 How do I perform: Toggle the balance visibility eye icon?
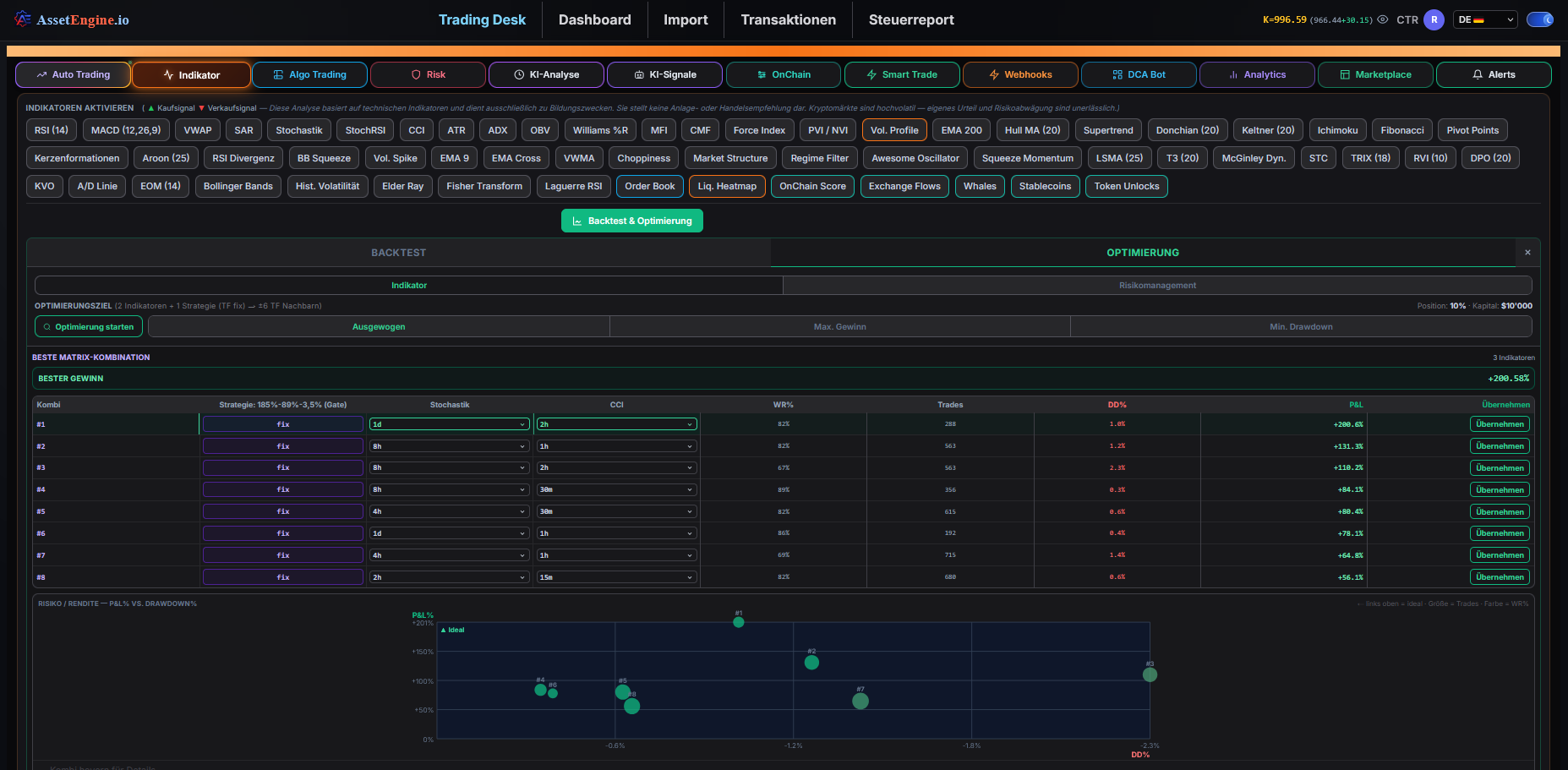[x=1383, y=19]
